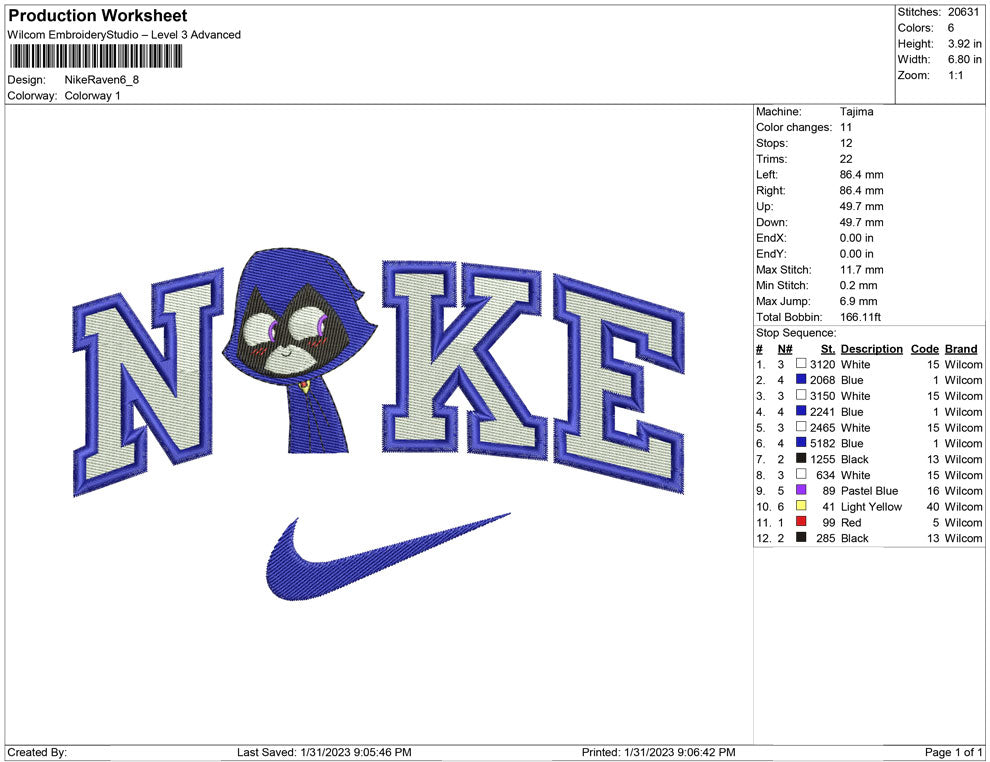Click the Min Stitch value 0.2 mm
This screenshot has height=762, width=990.
(x=858, y=285)
